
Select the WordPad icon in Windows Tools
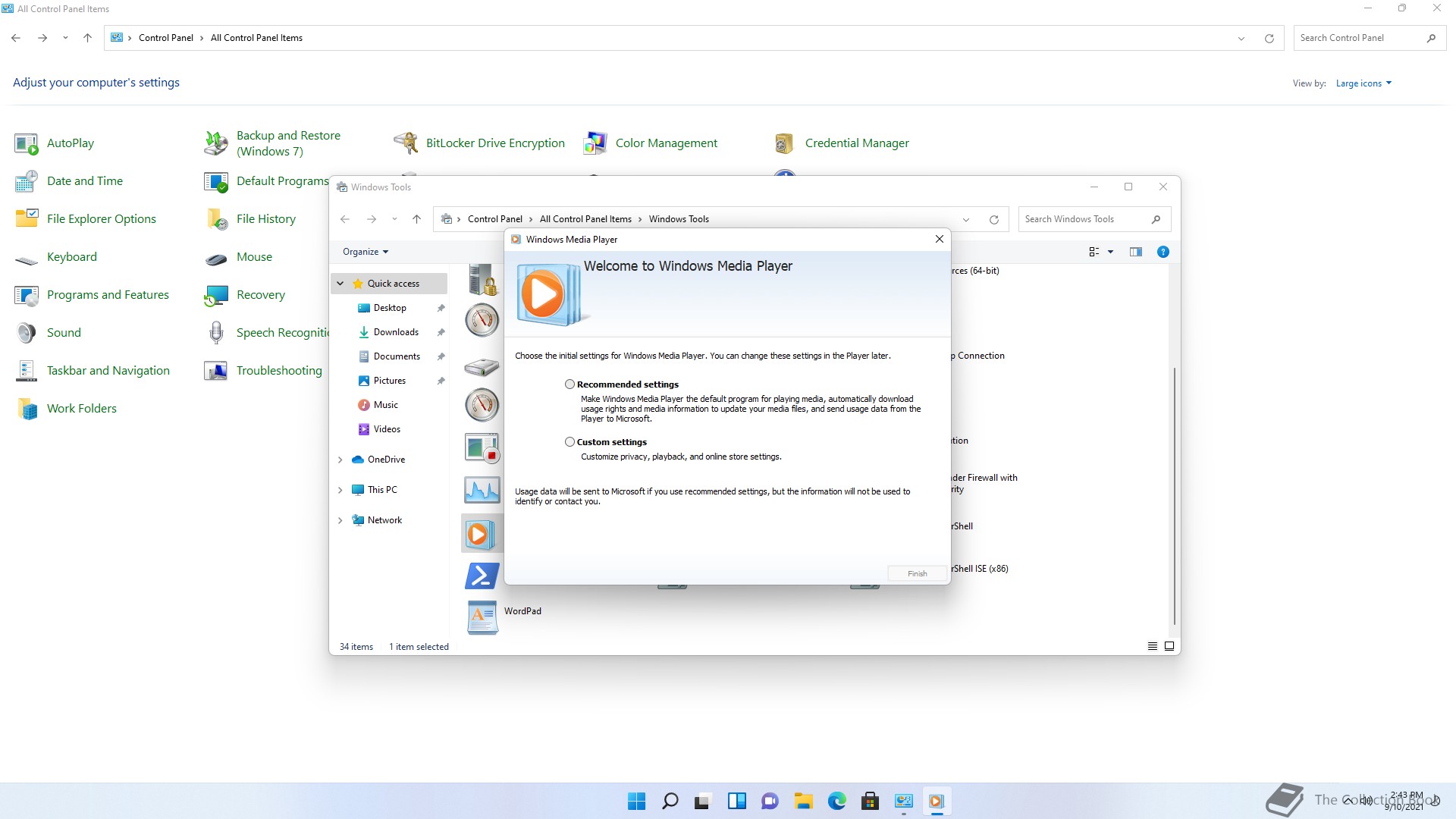482,617
